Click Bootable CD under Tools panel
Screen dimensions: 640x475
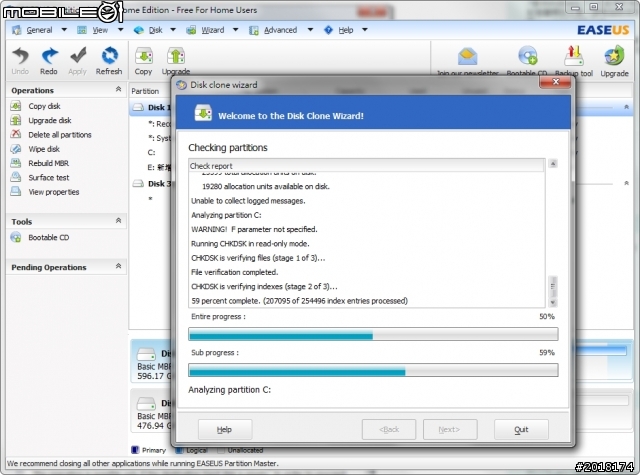click(x=49, y=238)
